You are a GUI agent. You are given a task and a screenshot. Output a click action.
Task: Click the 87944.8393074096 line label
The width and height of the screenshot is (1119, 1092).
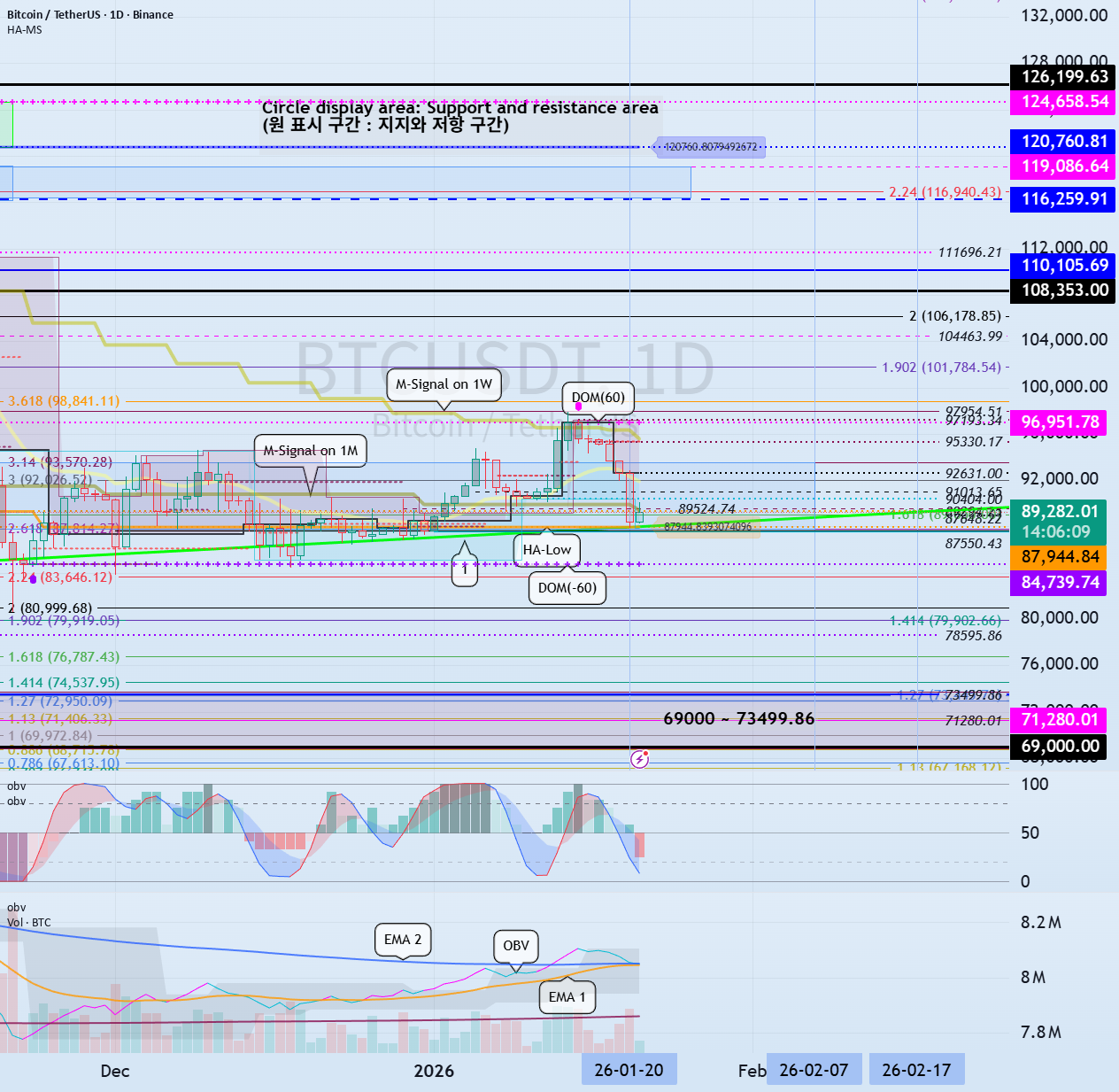coord(707,527)
